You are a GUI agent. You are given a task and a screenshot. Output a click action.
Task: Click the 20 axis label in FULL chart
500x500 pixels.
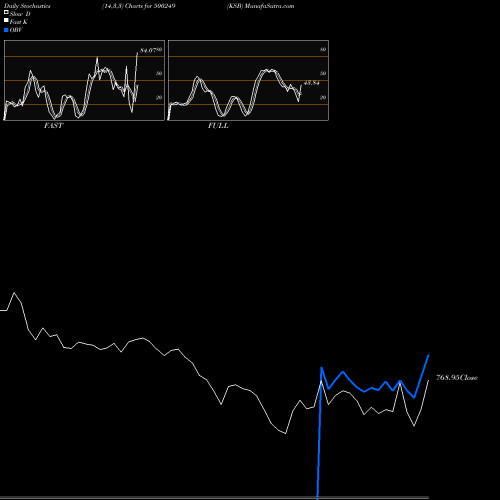[x=323, y=97]
